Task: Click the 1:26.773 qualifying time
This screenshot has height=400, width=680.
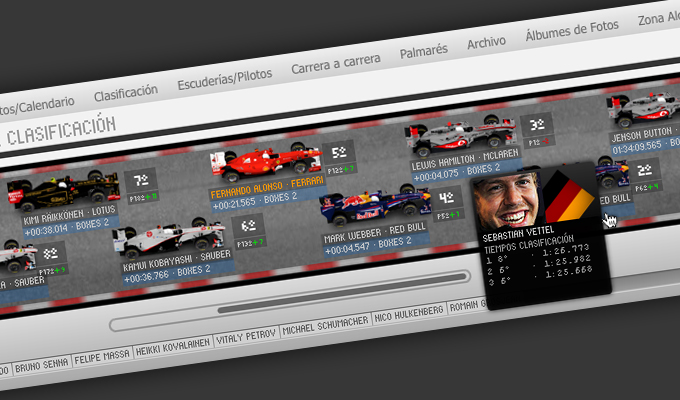Action: pos(566,250)
